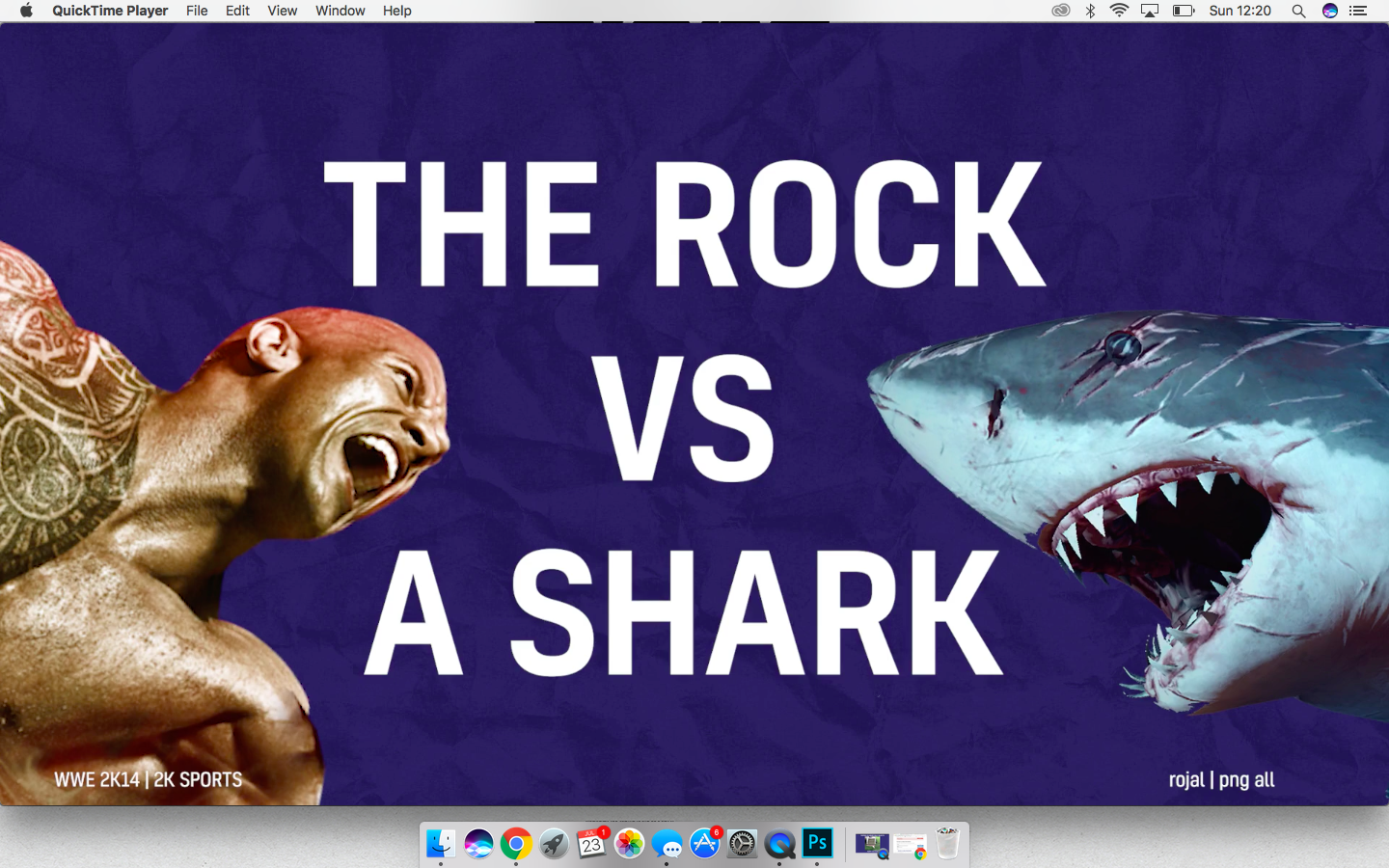Open the View menu
Image resolution: width=1389 pixels, height=868 pixels.
click(x=282, y=11)
